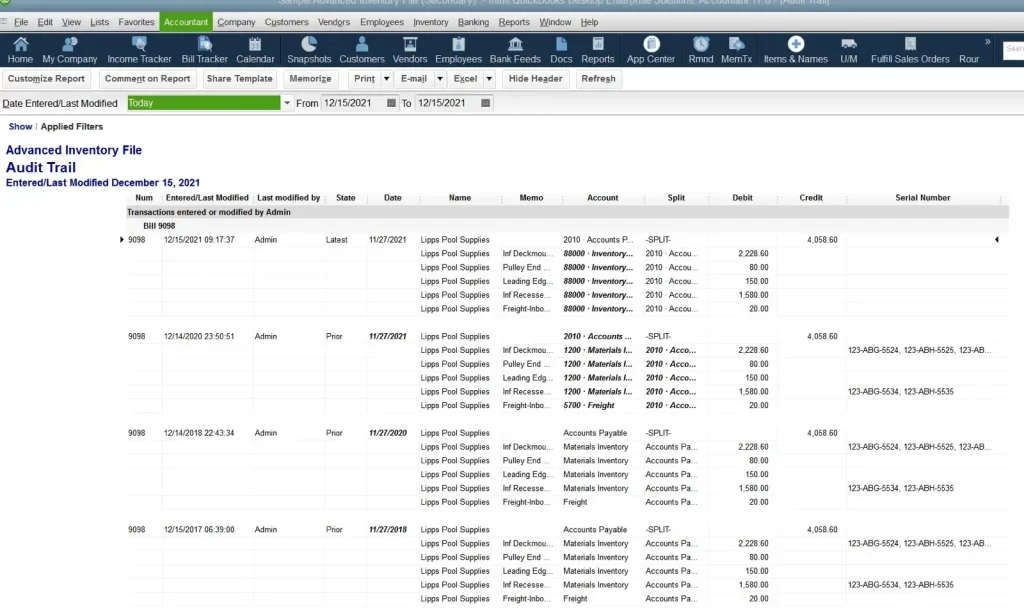
Task: Click the 11/27/2018 date cell
Action: coord(388,530)
